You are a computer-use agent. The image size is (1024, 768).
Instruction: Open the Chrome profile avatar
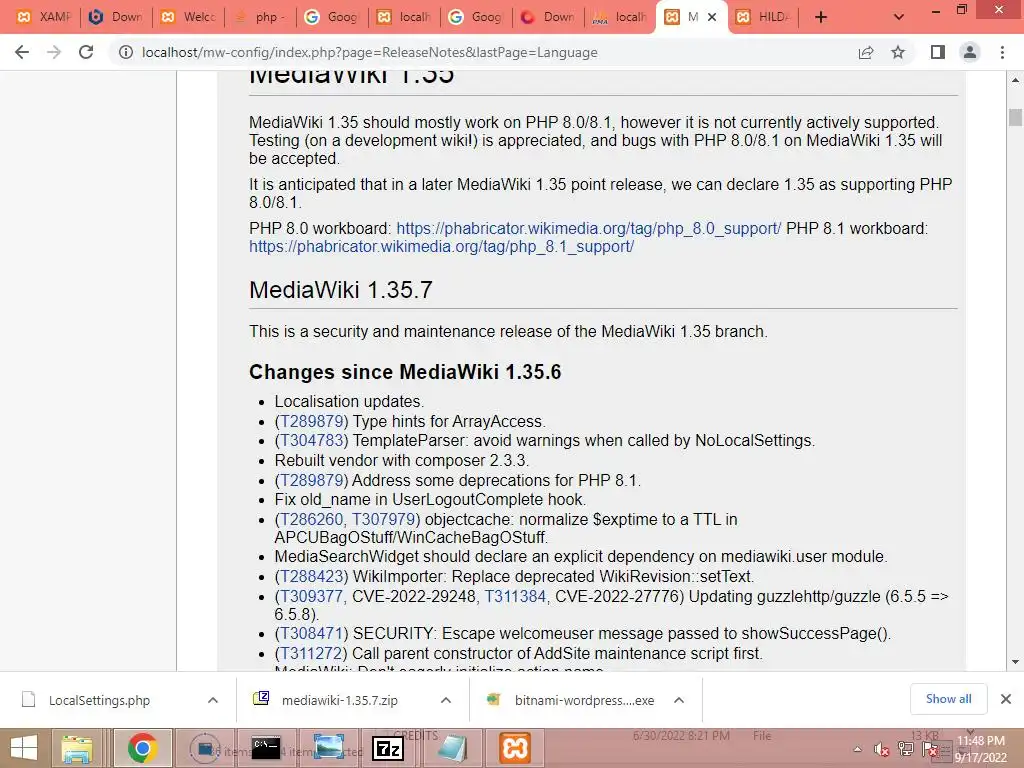(x=970, y=52)
